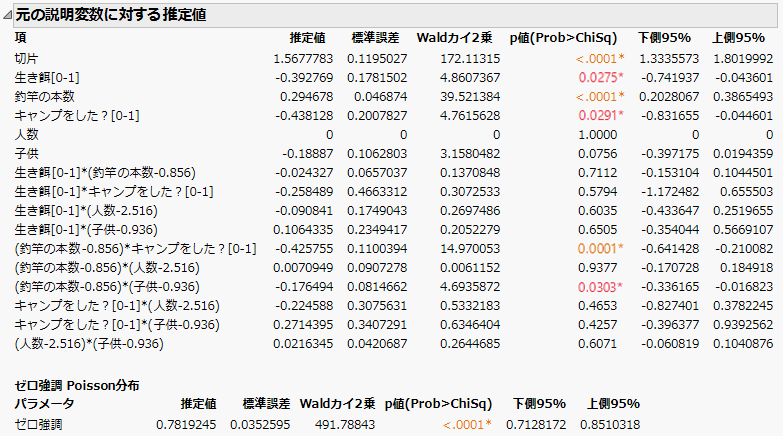This screenshot has height=436, width=783.
Task: Click the ゼロ強調 estimate 0.7819245
Action: [x=186, y=425]
